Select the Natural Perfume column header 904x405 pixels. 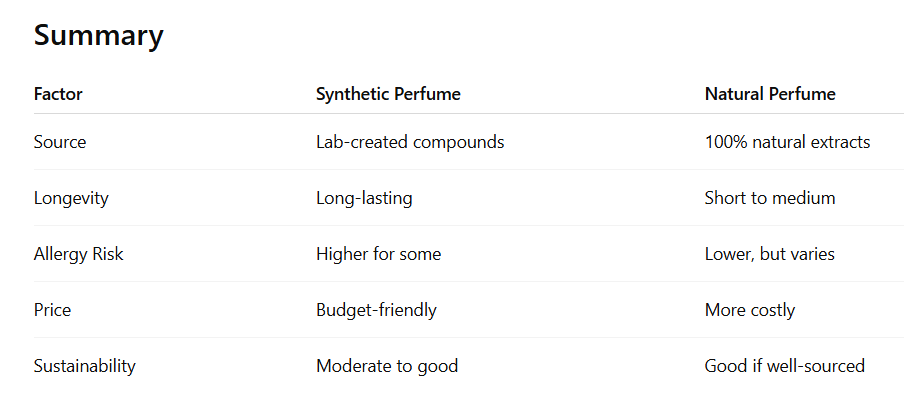pyautogui.click(x=770, y=94)
